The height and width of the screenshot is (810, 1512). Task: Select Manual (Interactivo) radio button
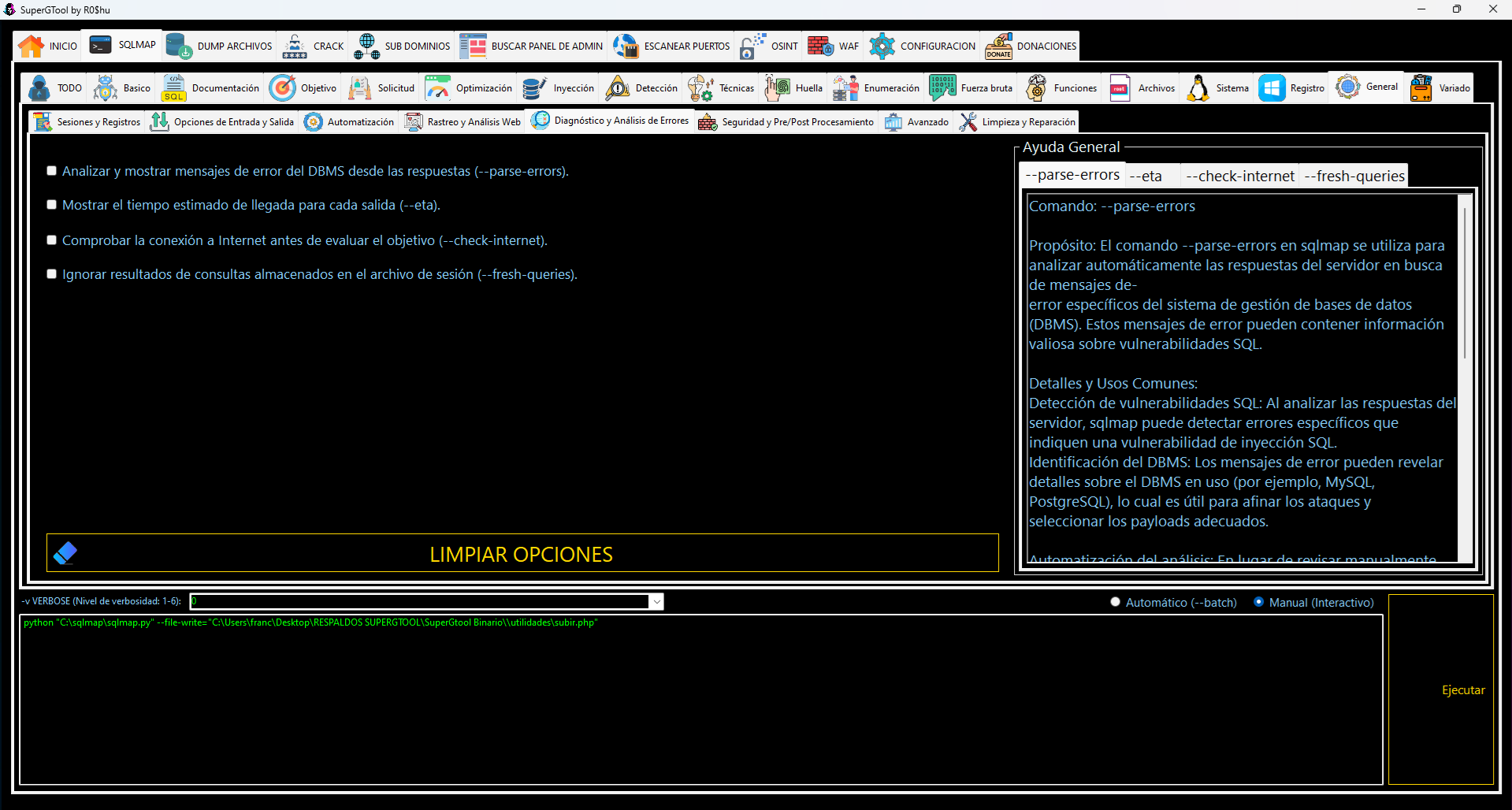pyautogui.click(x=1259, y=602)
